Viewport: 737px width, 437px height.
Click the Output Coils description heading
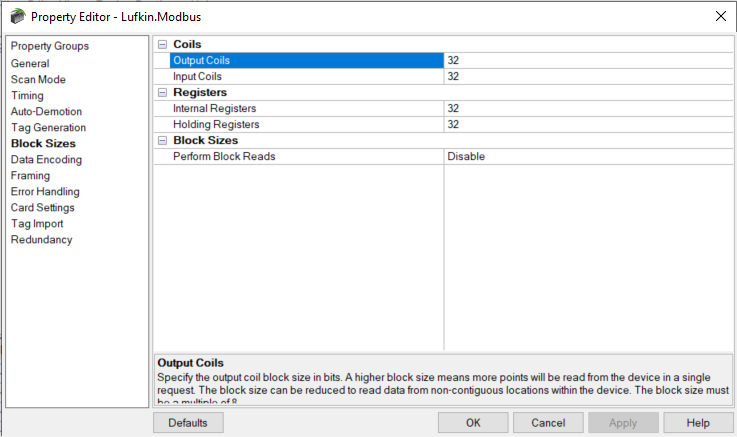(x=190, y=363)
